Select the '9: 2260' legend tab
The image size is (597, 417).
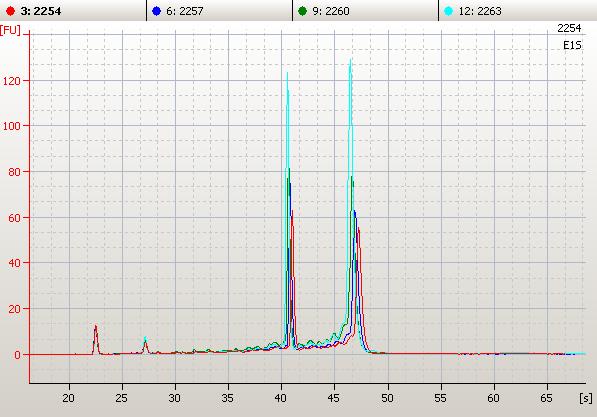point(366,11)
